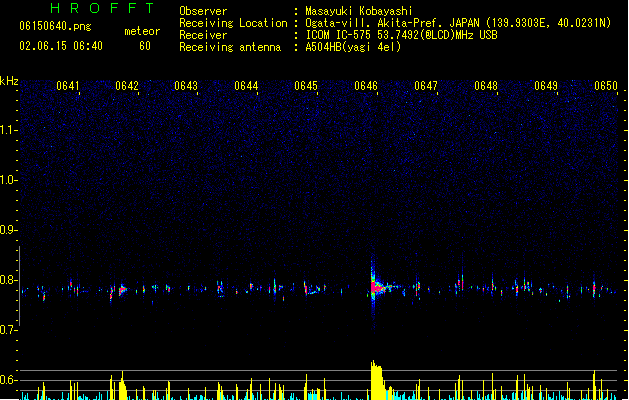Screen dimensions: 629x400
Task: Click observer name Masayuki Kobayashi
Action: click(359, 11)
